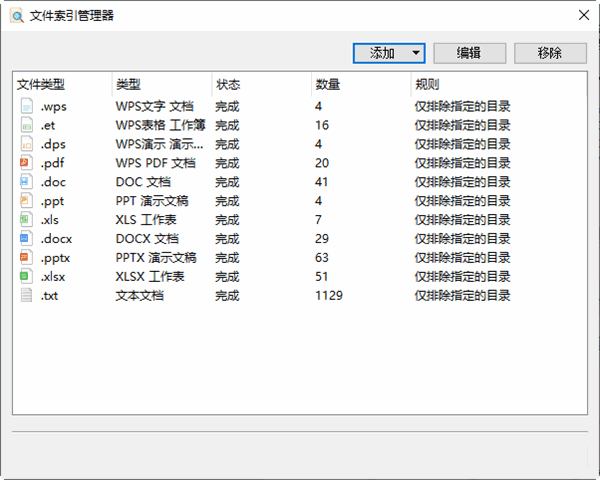The image size is (600, 480).
Task: Select the .xlsx extension text
Action: click(x=53, y=277)
